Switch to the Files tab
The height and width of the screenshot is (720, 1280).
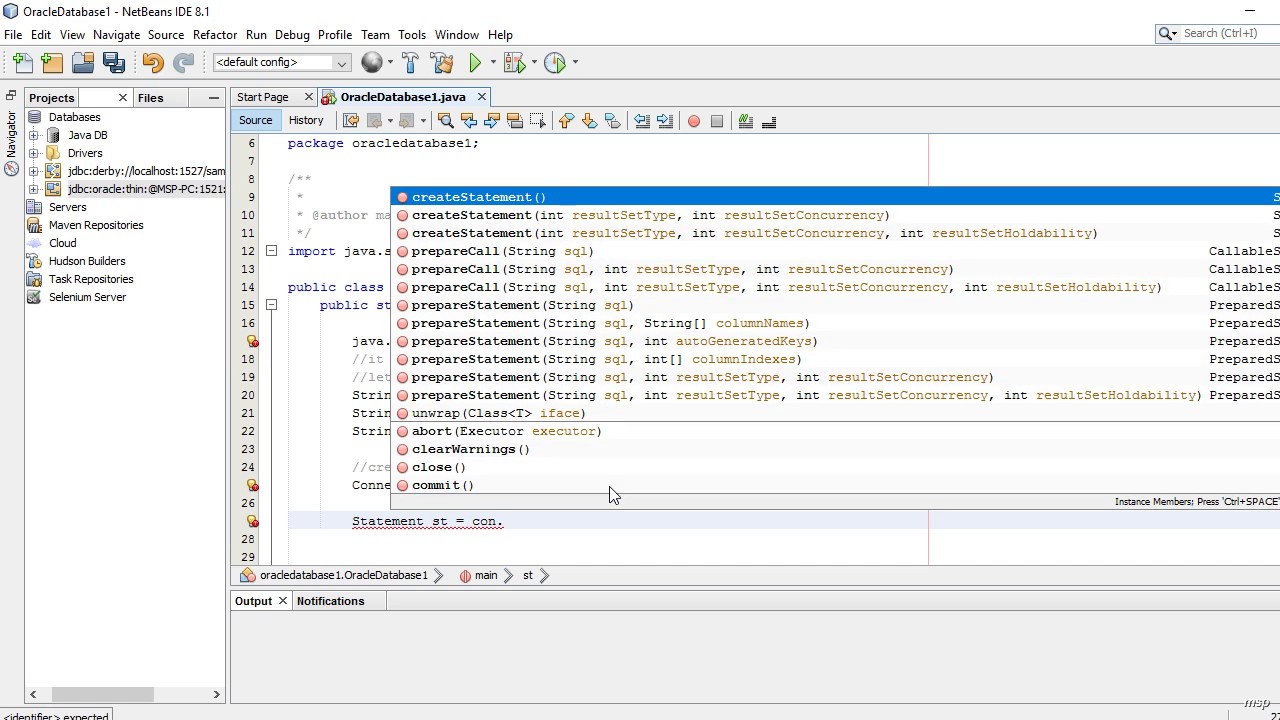(x=151, y=98)
